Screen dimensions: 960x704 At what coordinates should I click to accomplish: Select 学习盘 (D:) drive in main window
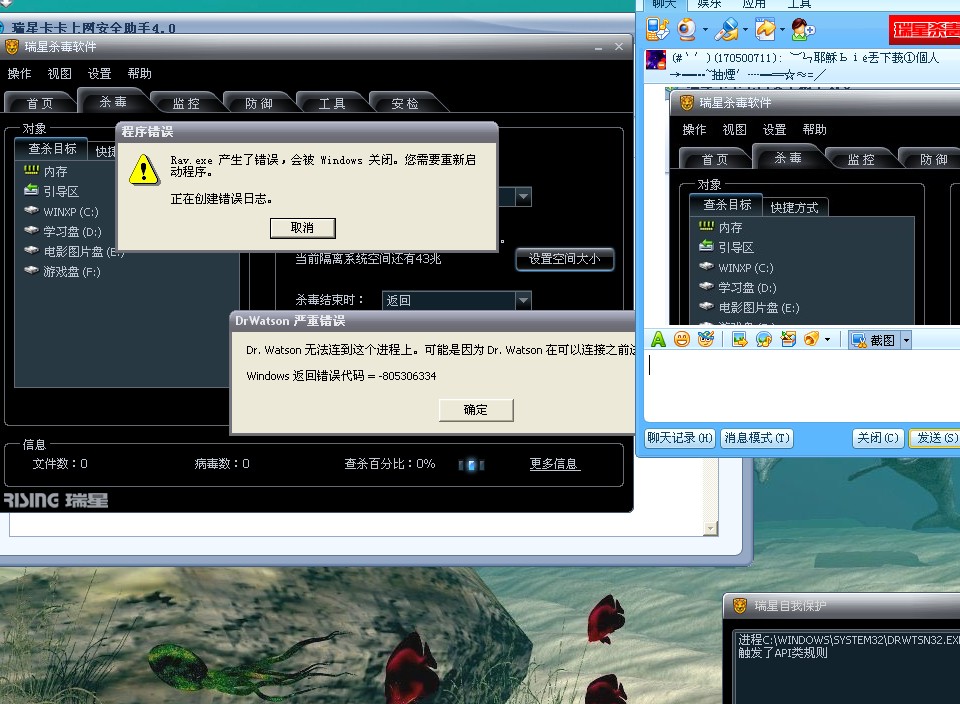click(x=72, y=231)
